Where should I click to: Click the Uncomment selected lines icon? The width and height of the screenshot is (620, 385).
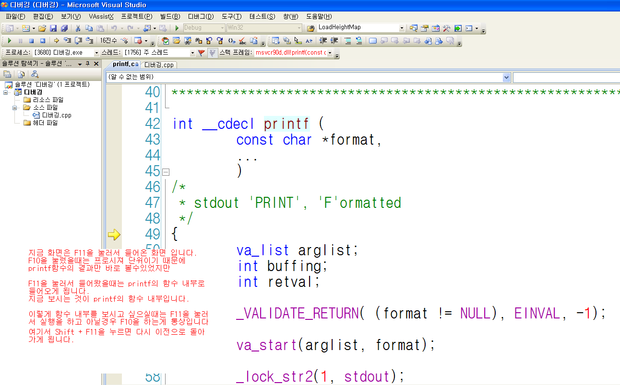click(359, 41)
